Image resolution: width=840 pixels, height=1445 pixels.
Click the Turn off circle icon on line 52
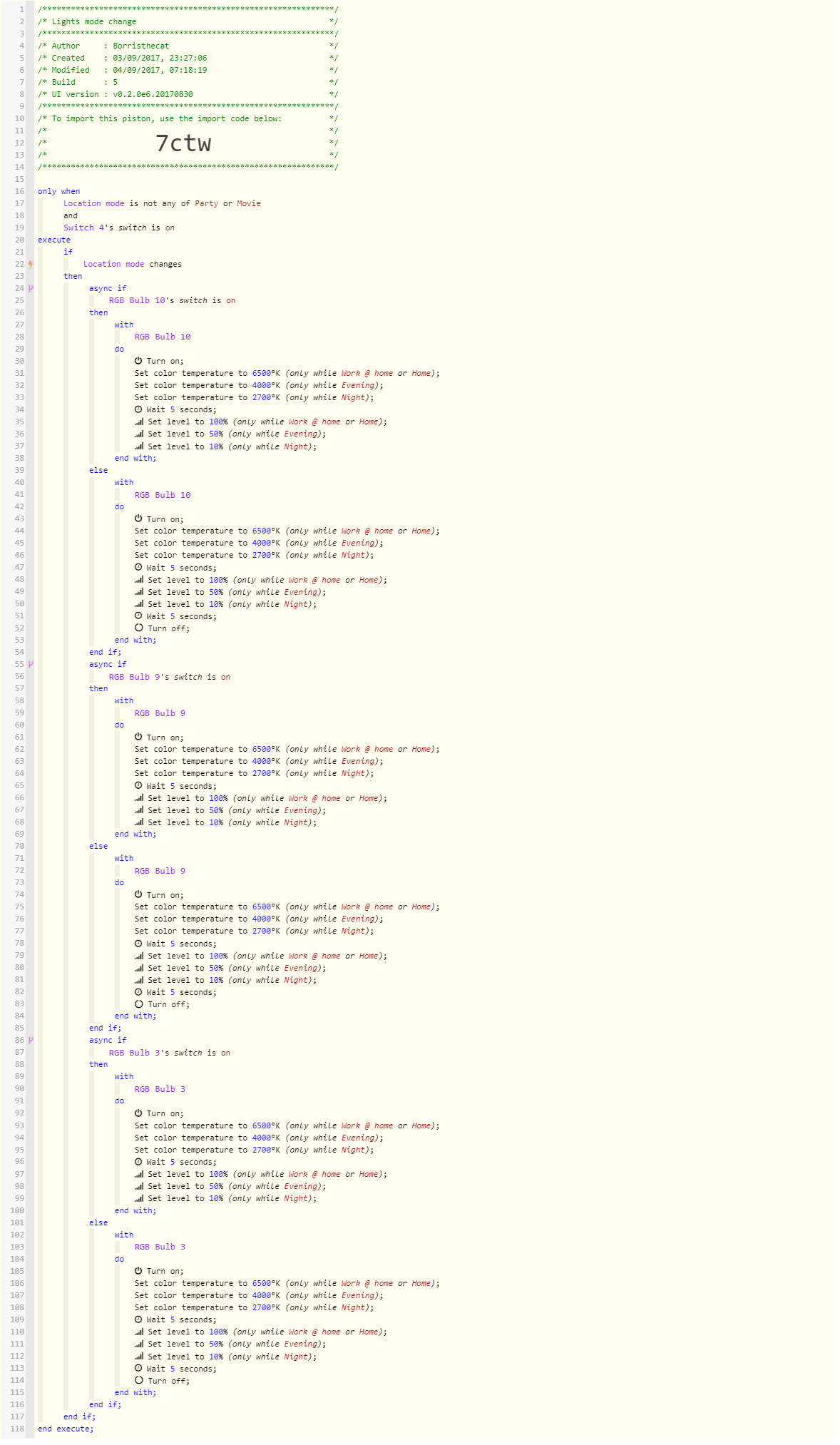point(138,628)
